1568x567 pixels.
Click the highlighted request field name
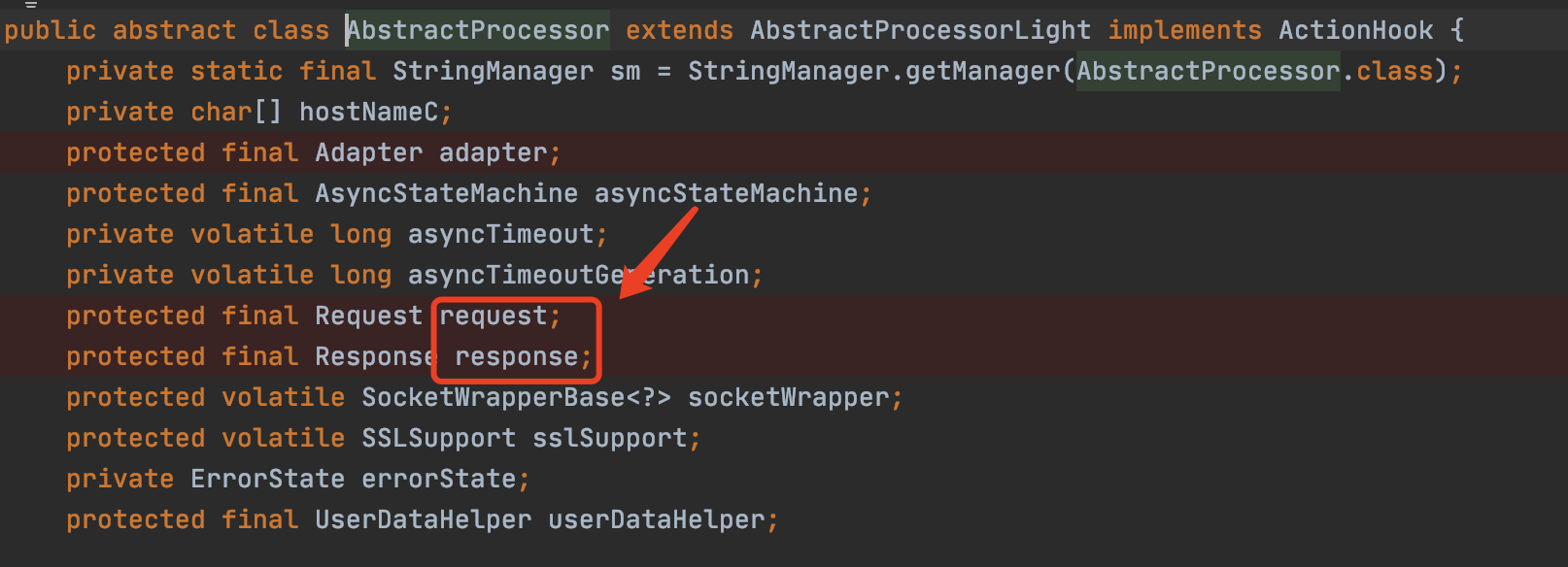(493, 317)
